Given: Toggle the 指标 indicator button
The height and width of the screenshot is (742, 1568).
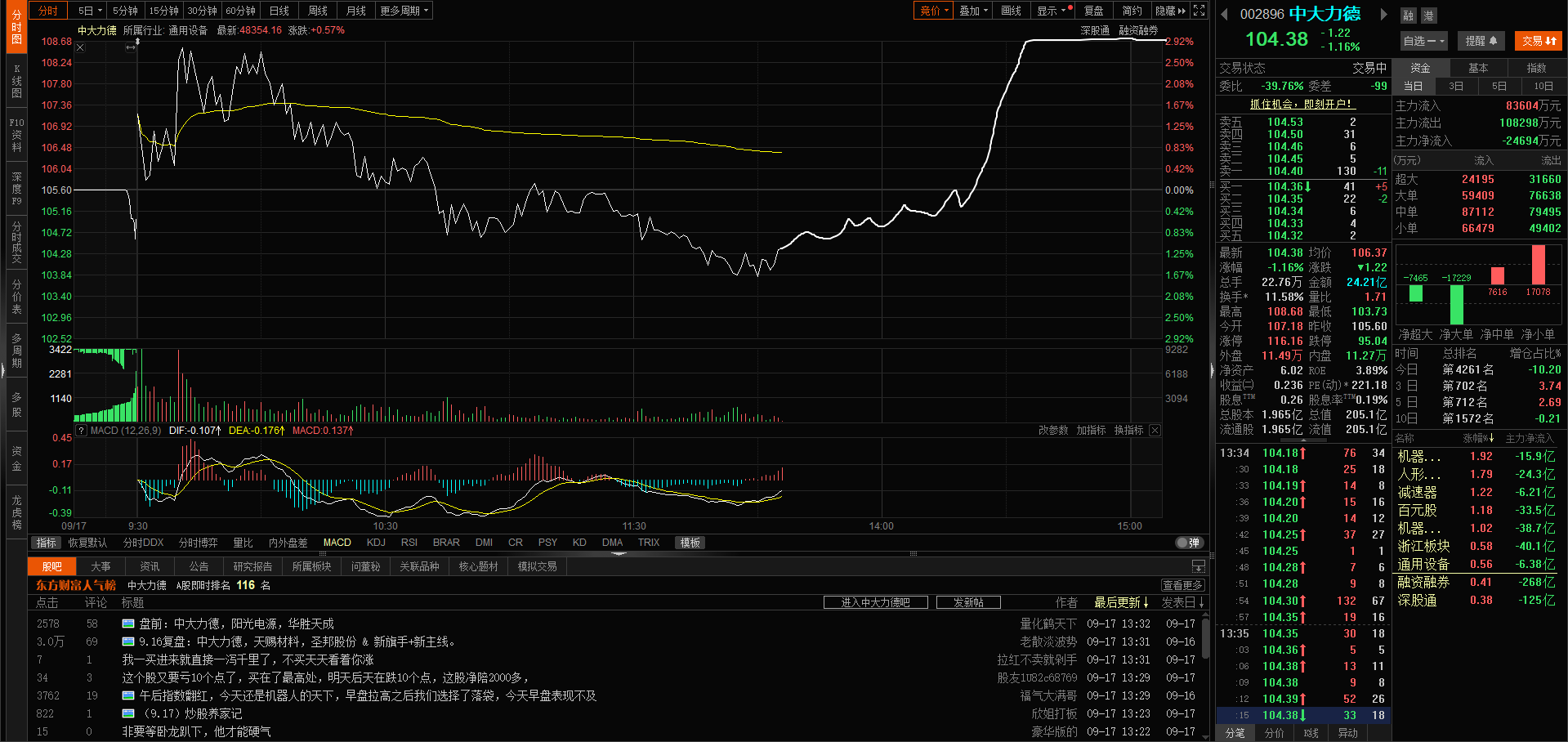Looking at the screenshot, I should (47, 543).
